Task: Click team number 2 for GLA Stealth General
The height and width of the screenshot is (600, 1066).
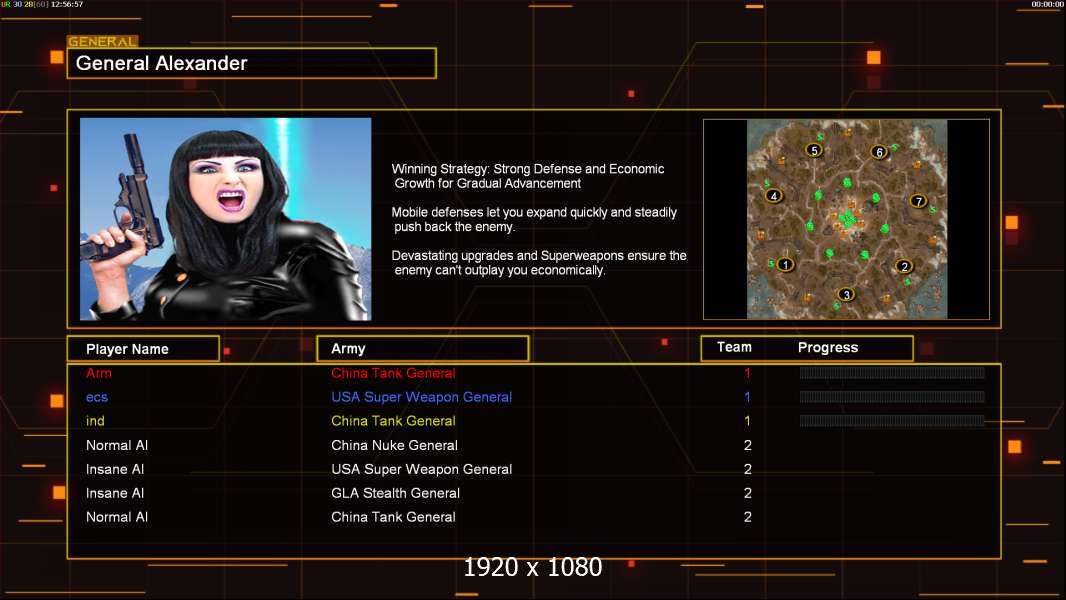Action: pyautogui.click(x=748, y=493)
